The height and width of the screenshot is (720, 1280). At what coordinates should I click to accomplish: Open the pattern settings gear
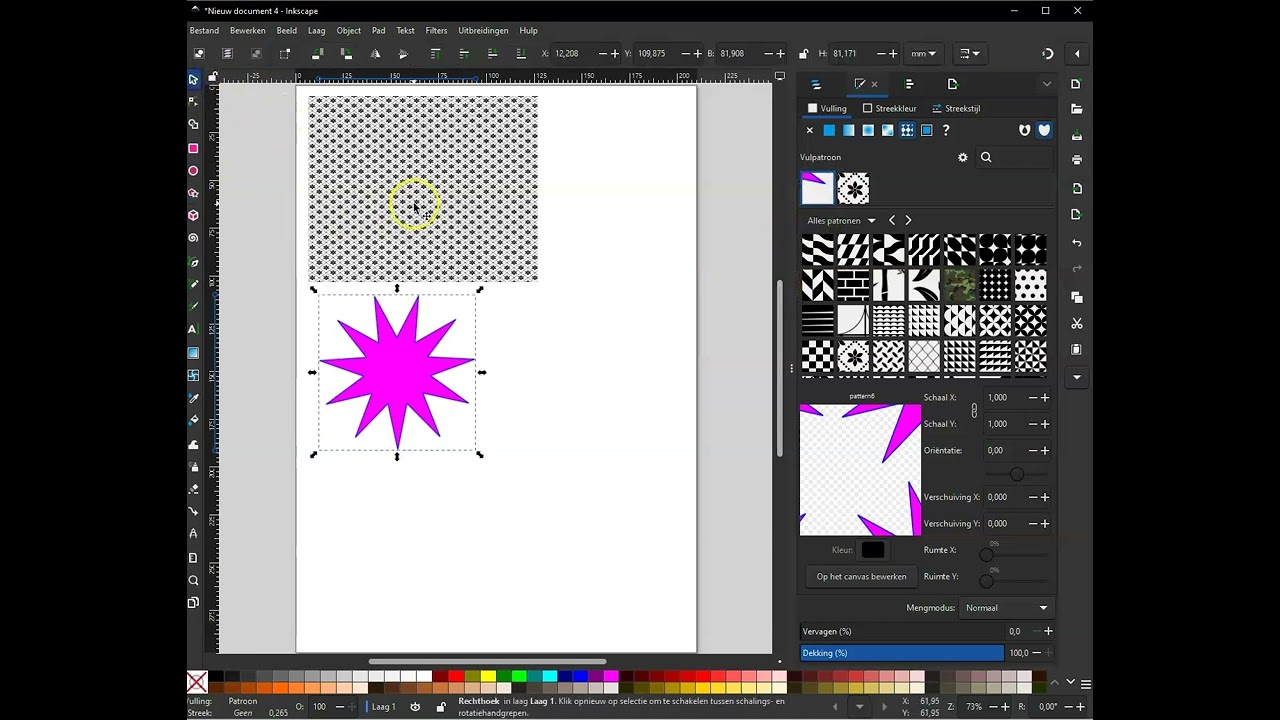(x=963, y=157)
